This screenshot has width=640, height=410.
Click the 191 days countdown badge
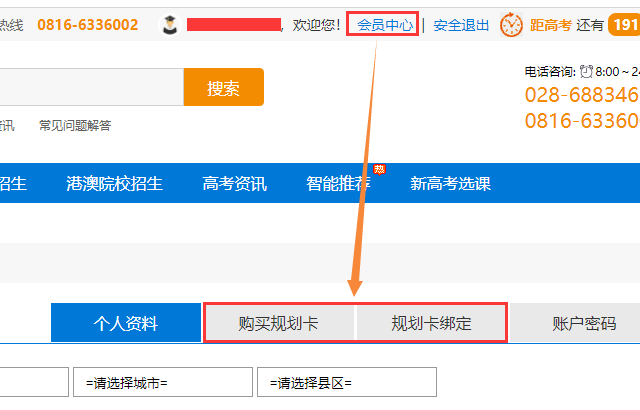point(624,25)
